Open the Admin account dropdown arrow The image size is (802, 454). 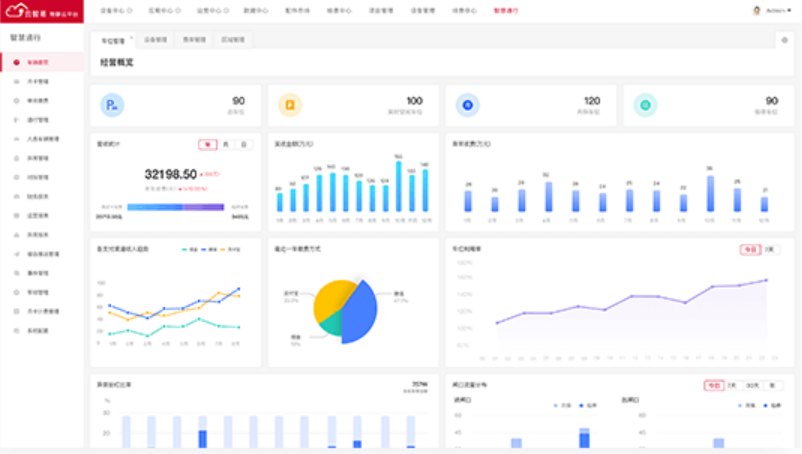(x=791, y=10)
